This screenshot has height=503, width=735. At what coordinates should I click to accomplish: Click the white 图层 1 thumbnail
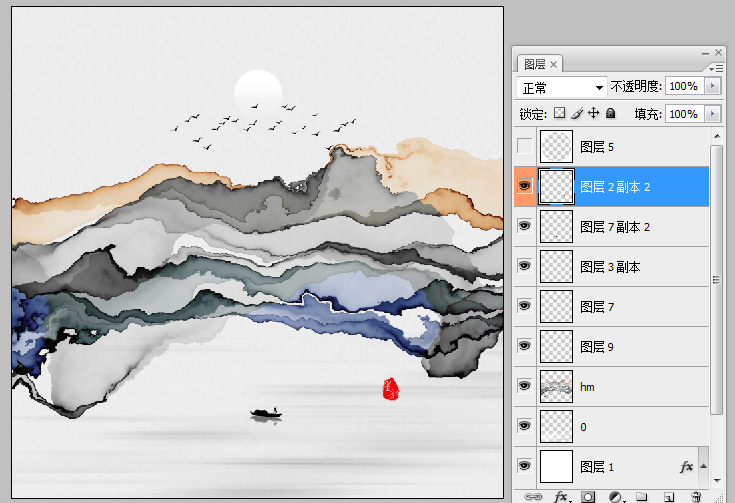click(x=556, y=466)
